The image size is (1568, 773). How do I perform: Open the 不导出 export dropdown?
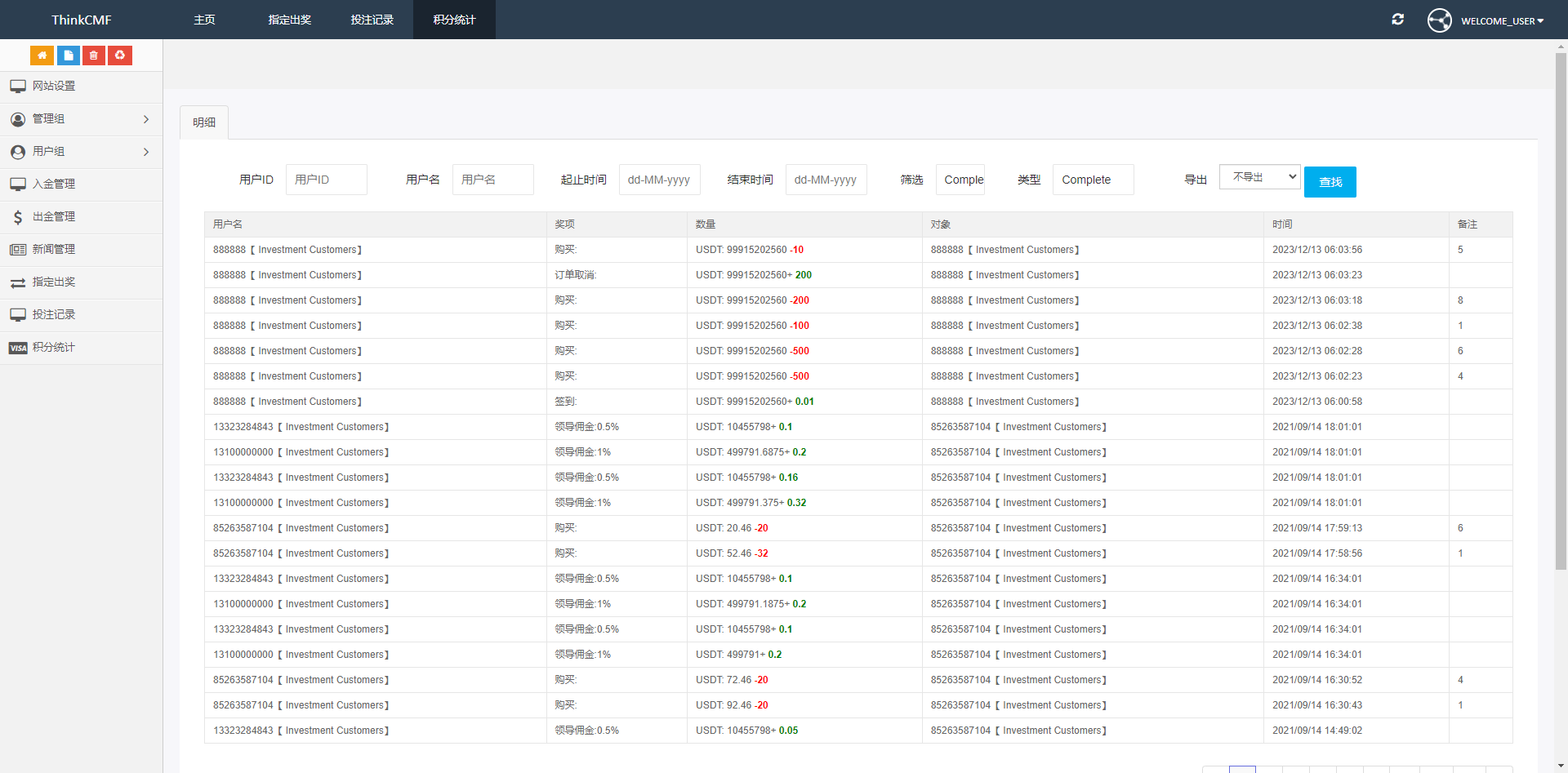coord(1259,177)
